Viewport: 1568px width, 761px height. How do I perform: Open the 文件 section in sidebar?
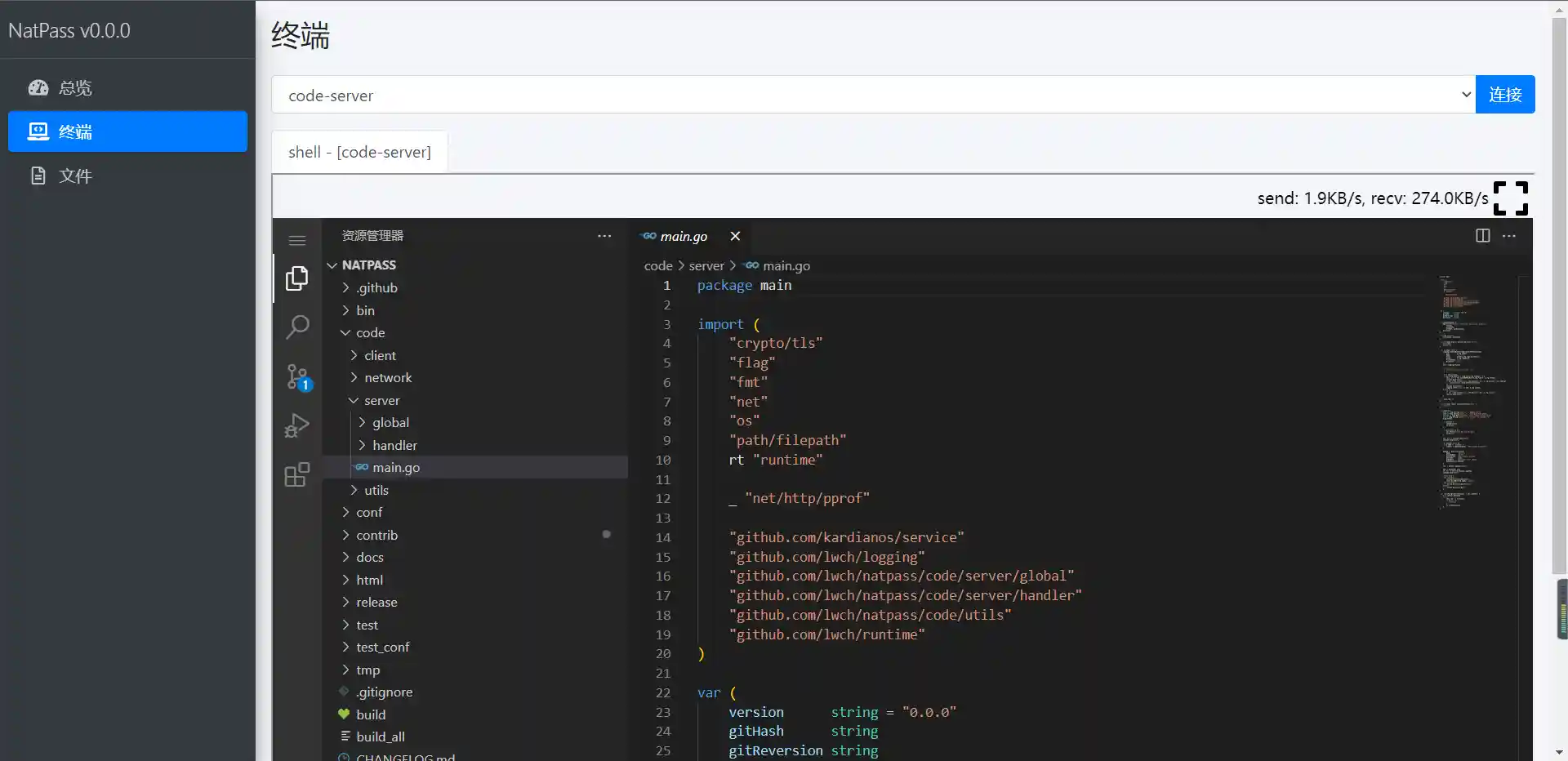point(75,176)
